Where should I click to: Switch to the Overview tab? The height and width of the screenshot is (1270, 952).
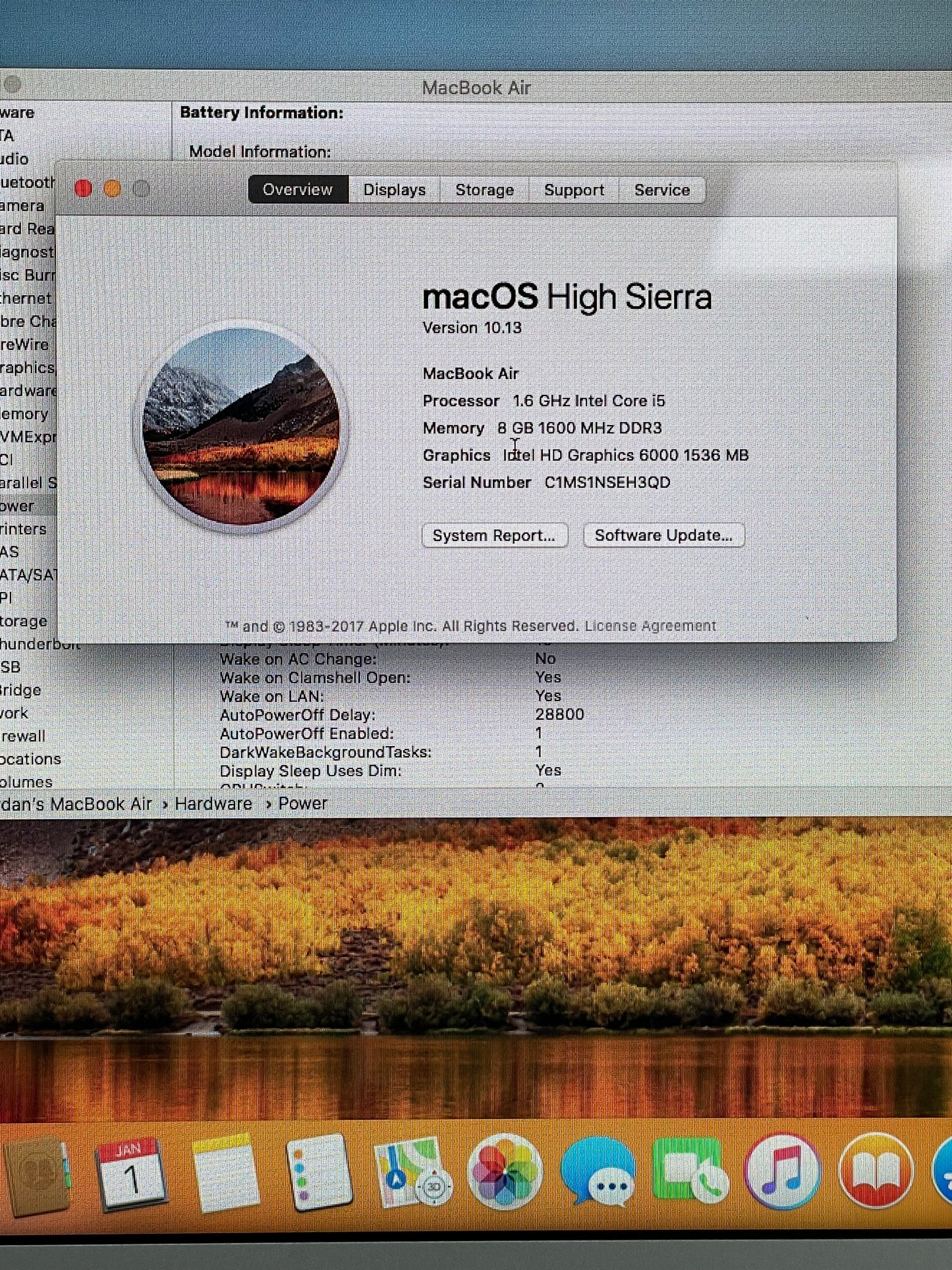pyautogui.click(x=298, y=190)
